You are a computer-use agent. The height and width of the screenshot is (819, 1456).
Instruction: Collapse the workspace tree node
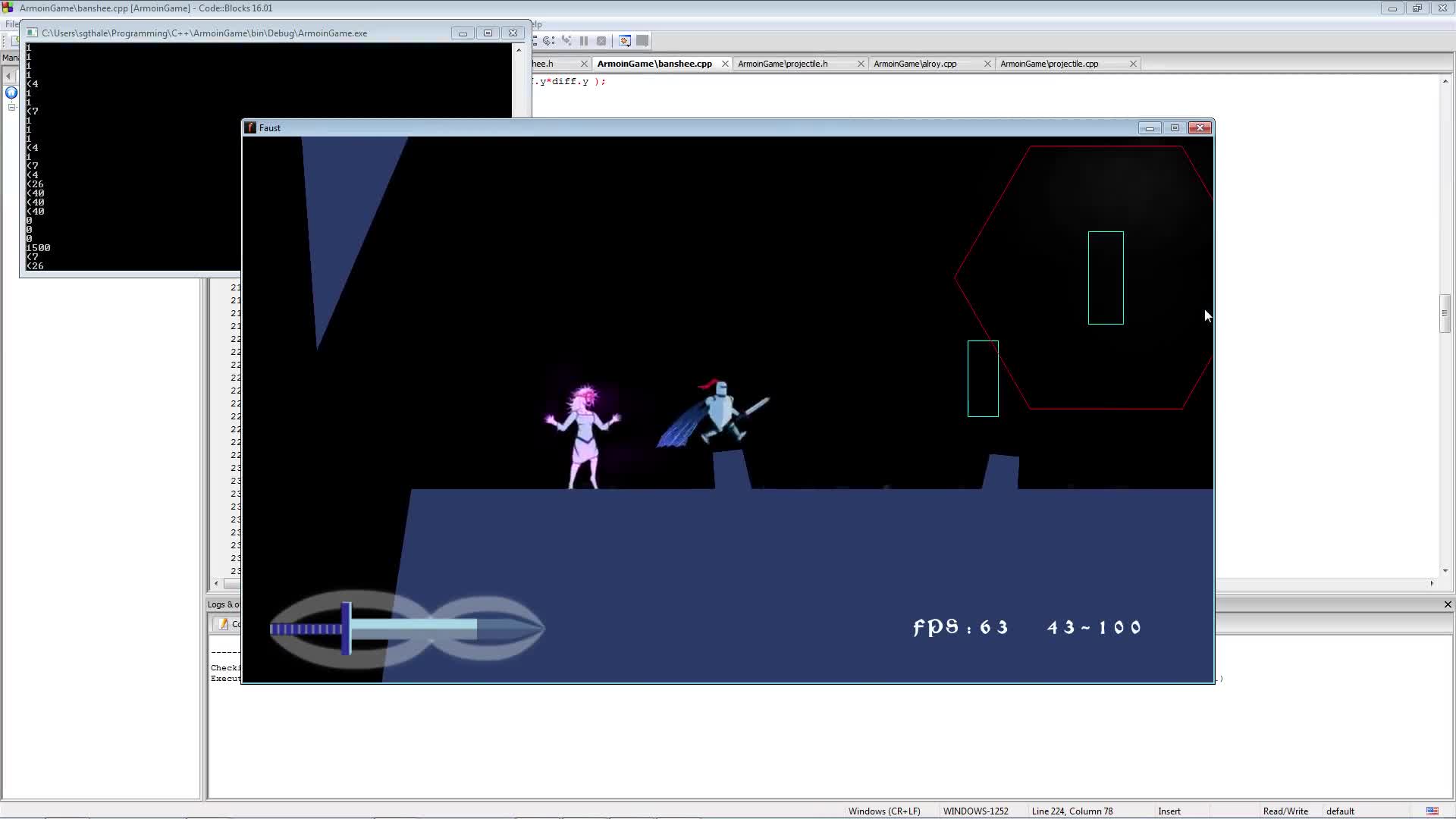11,107
